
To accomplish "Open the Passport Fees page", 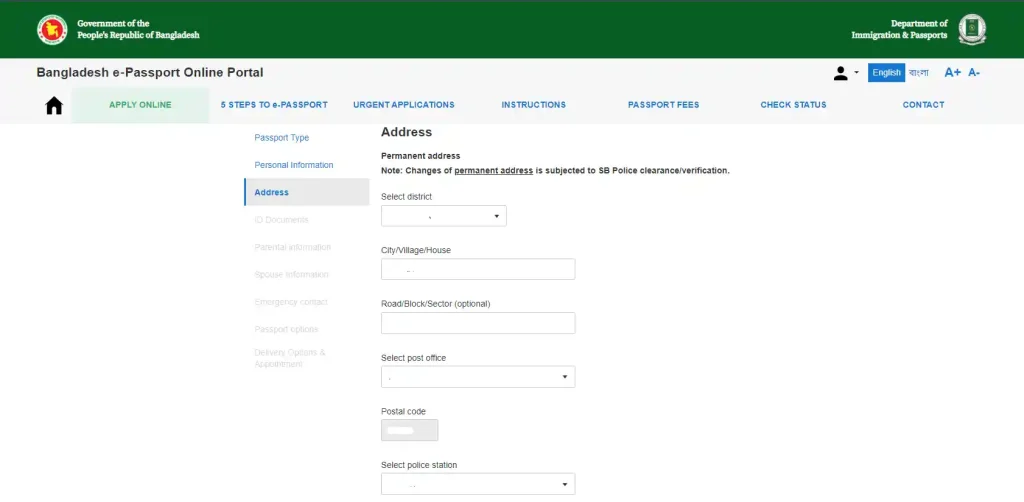I will 663,105.
